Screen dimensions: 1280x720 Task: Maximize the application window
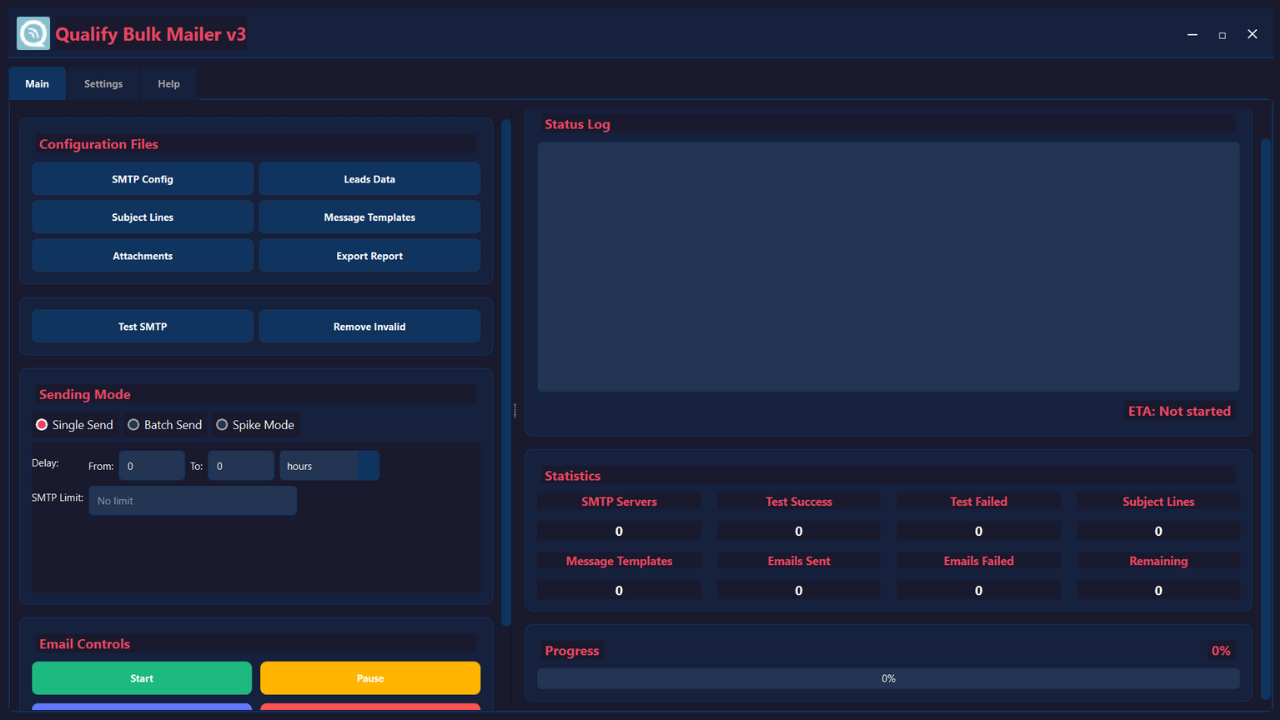click(x=1222, y=35)
